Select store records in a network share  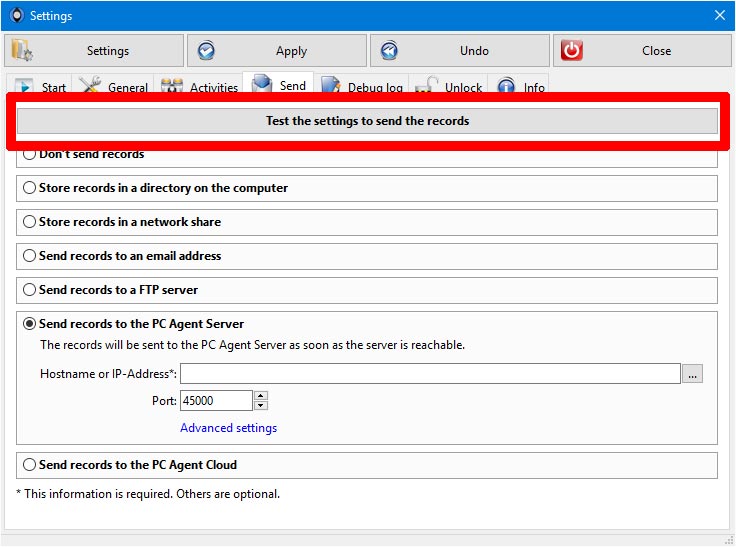[x=30, y=222]
